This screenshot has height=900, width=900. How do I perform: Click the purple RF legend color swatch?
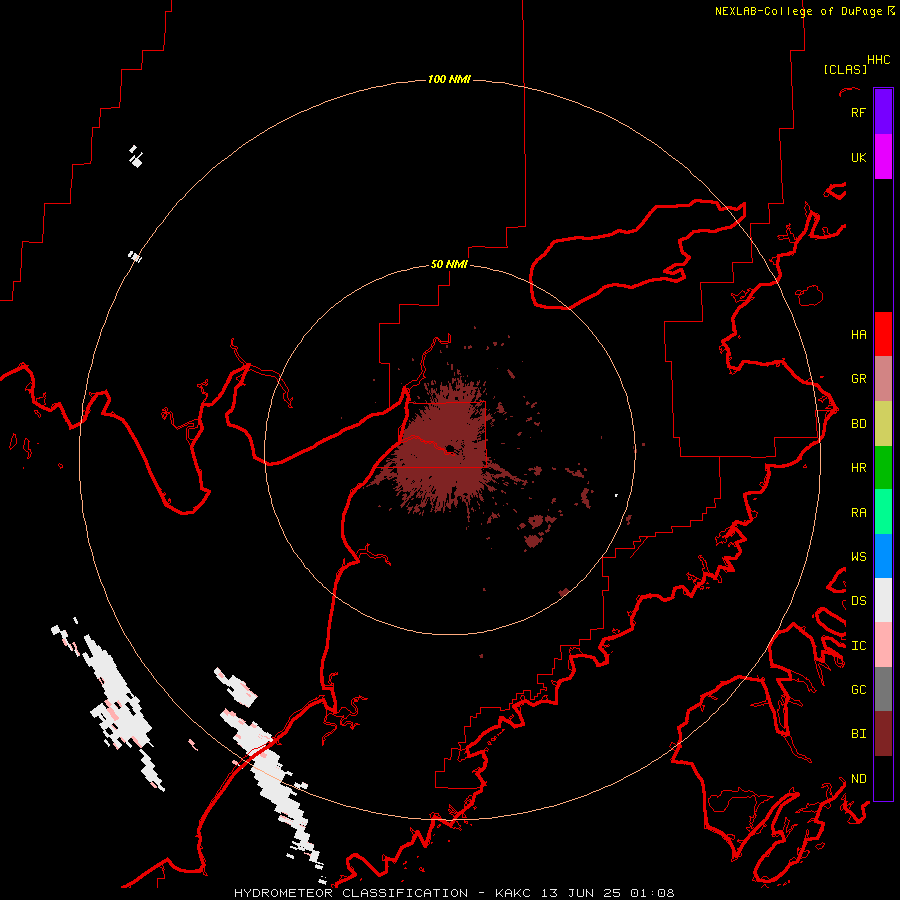pos(883,112)
